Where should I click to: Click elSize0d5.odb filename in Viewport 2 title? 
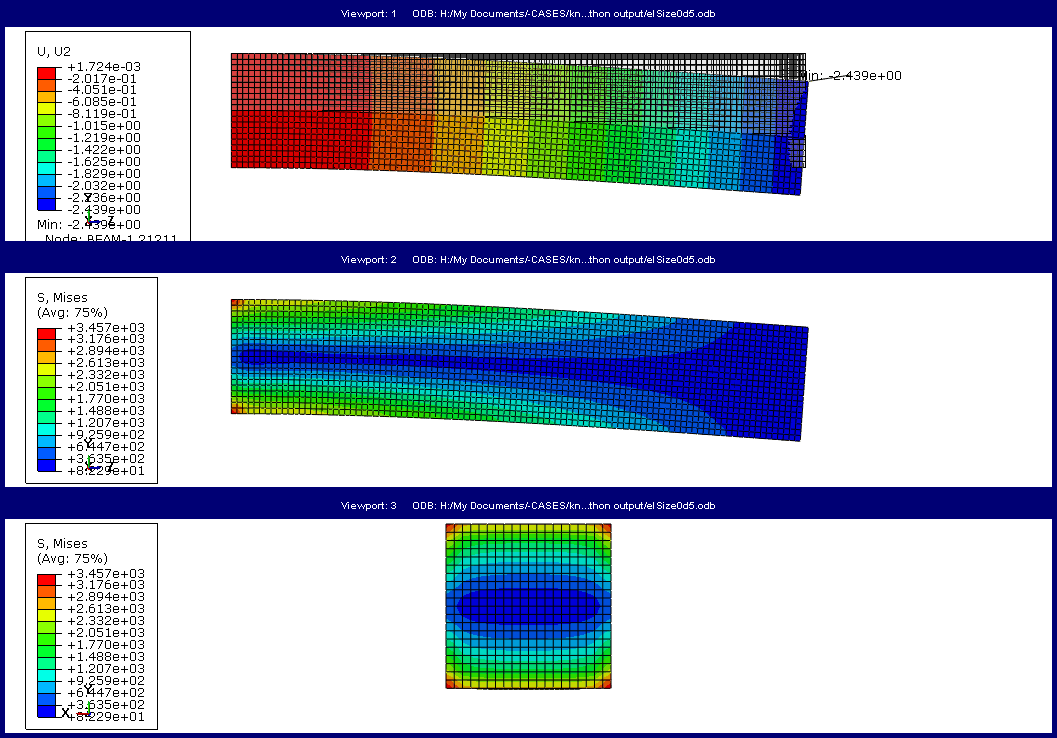tap(680, 259)
